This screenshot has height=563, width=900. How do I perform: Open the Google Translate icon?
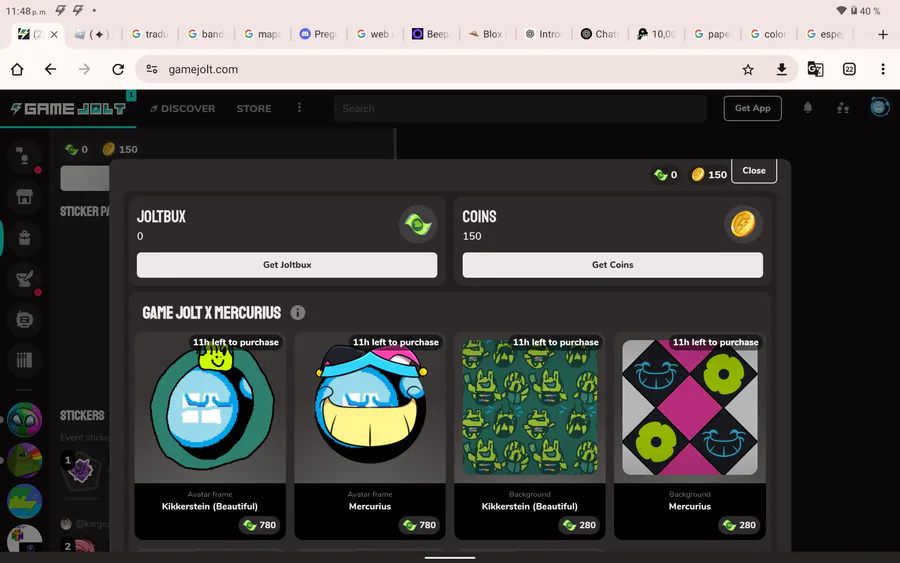[x=815, y=69]
